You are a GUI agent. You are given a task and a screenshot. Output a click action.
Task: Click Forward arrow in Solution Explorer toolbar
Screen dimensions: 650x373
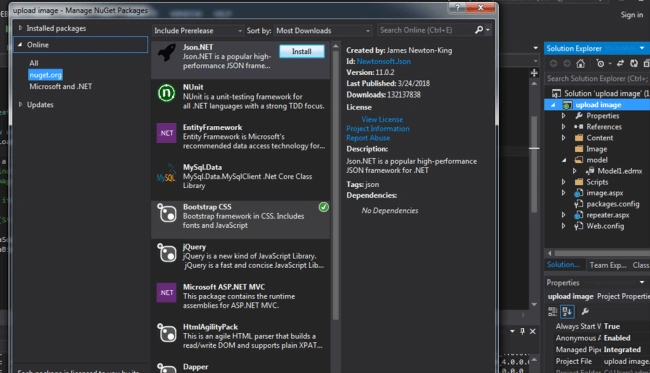[x=567, y=63]
